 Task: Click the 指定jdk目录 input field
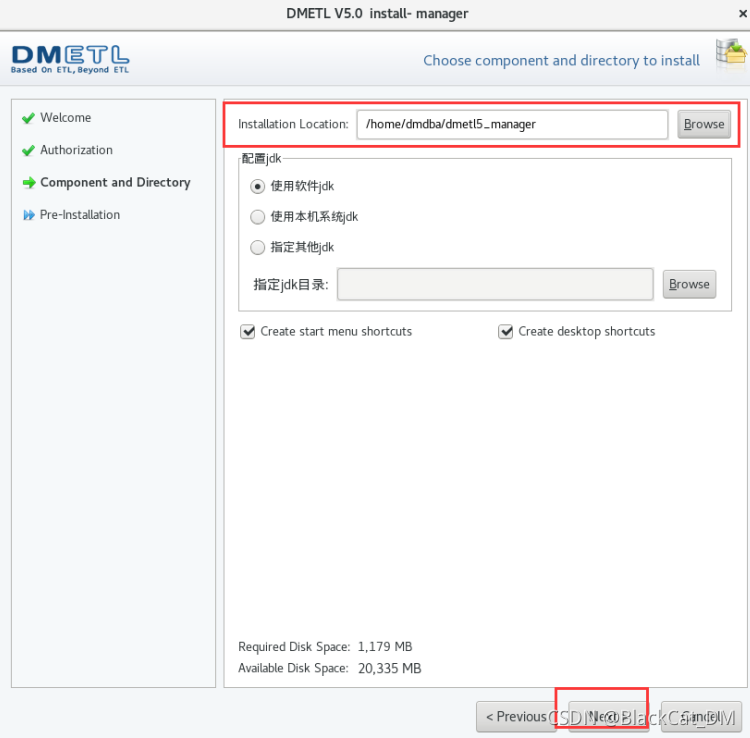coord(495,284)
